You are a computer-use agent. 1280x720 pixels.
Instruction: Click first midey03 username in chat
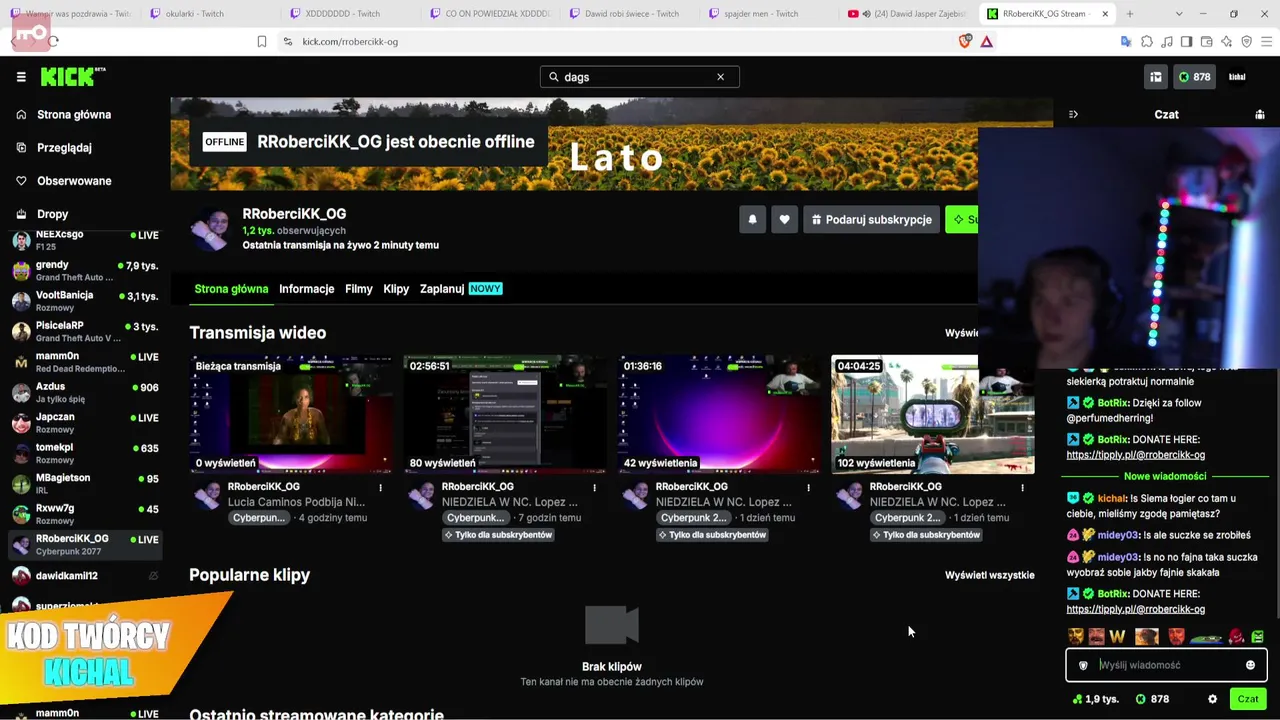click(x=1118, y=535)
